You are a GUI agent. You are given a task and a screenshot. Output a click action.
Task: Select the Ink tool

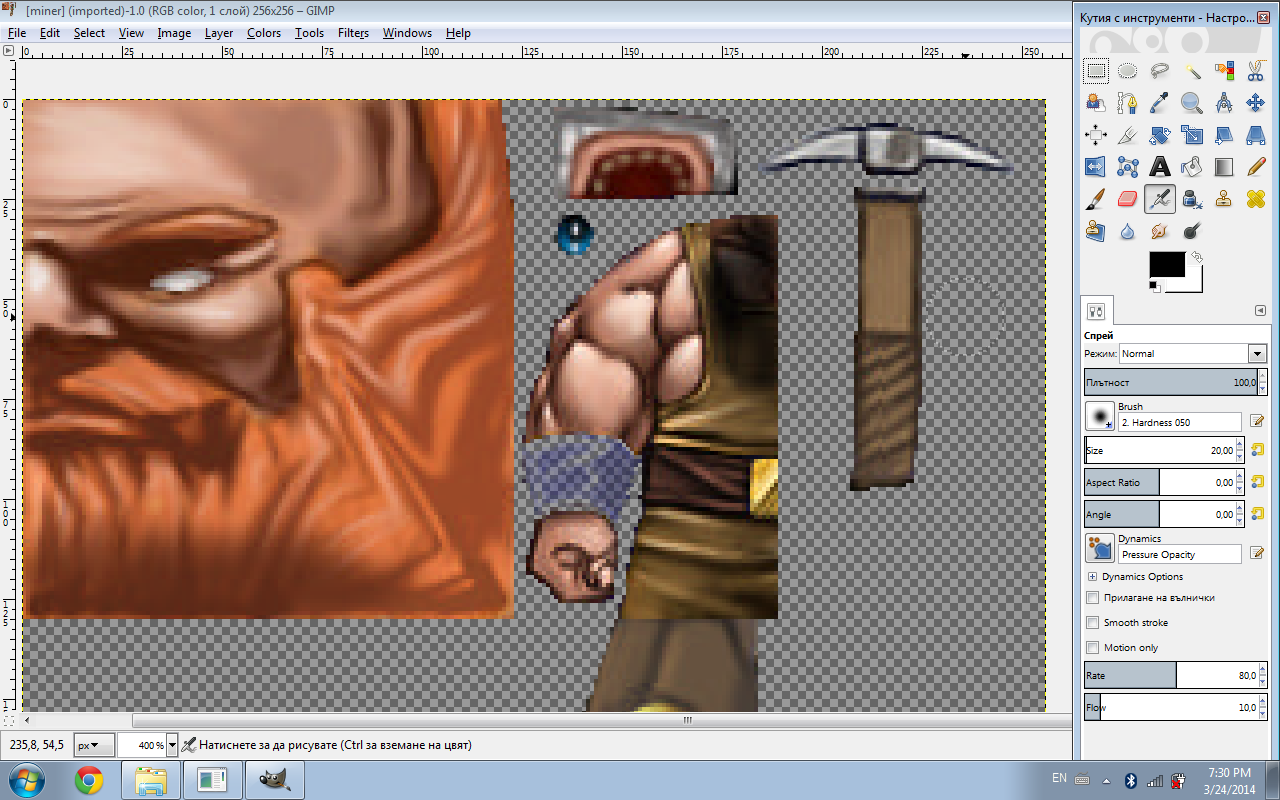(x=1192, y=199)
